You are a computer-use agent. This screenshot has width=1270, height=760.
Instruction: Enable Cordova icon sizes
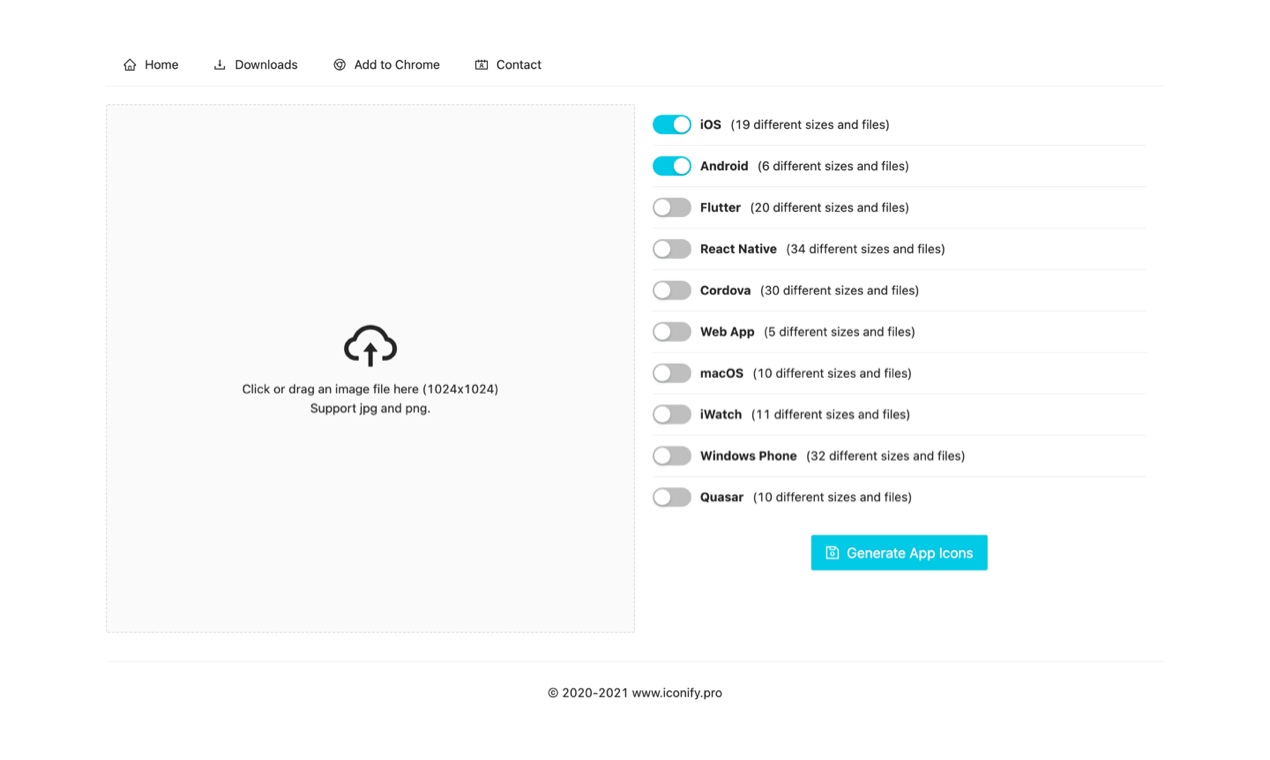point(671,290)
